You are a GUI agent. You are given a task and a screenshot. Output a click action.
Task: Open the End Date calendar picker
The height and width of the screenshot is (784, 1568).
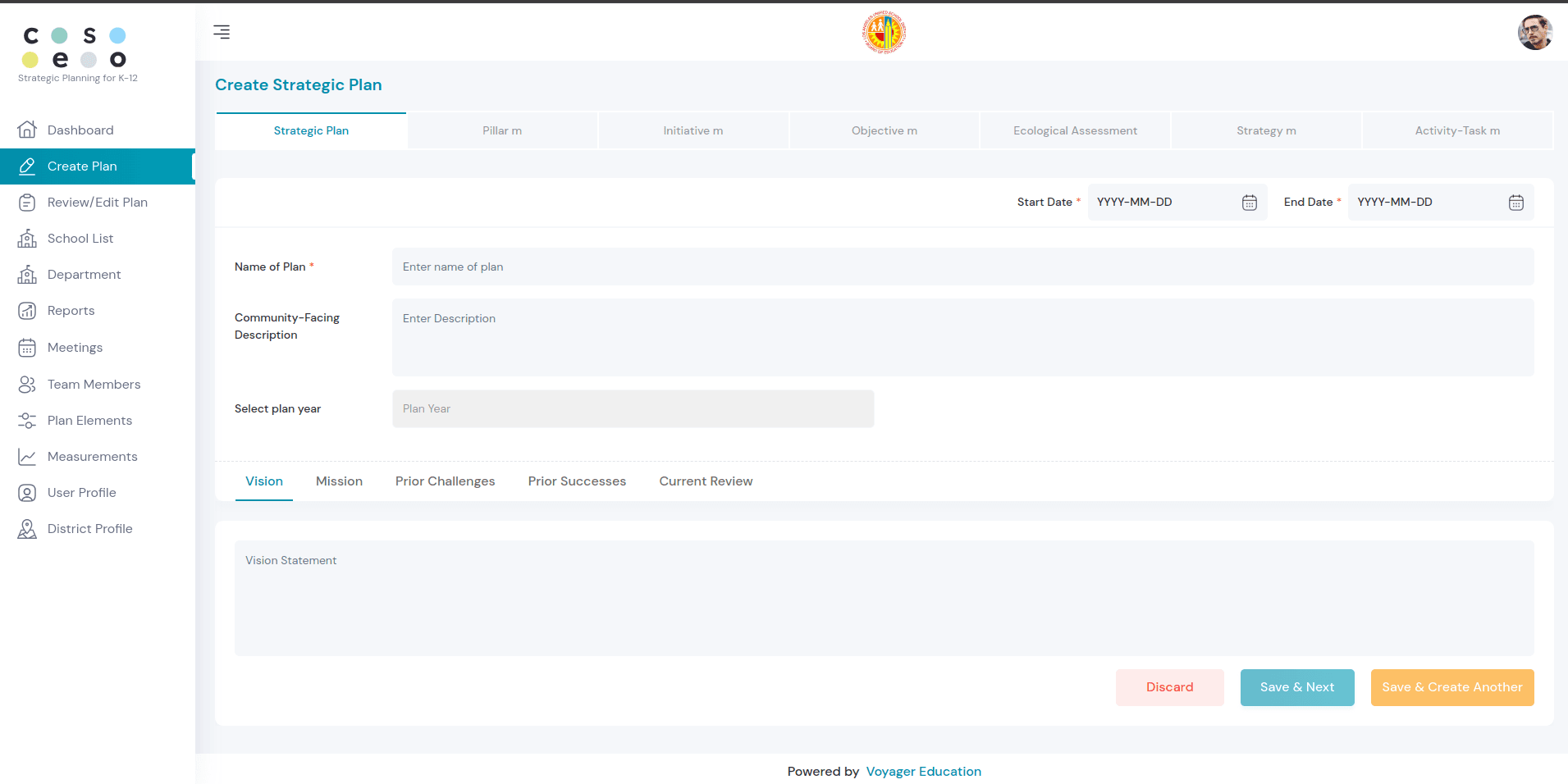pos(1515,202)
